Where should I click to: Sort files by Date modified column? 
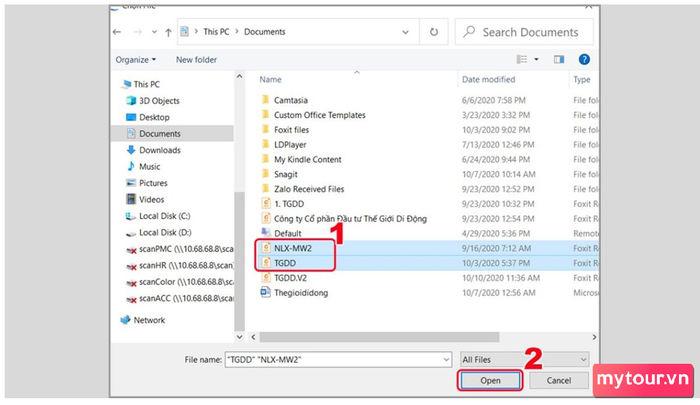pyautogui.click(x=488, y=79)
